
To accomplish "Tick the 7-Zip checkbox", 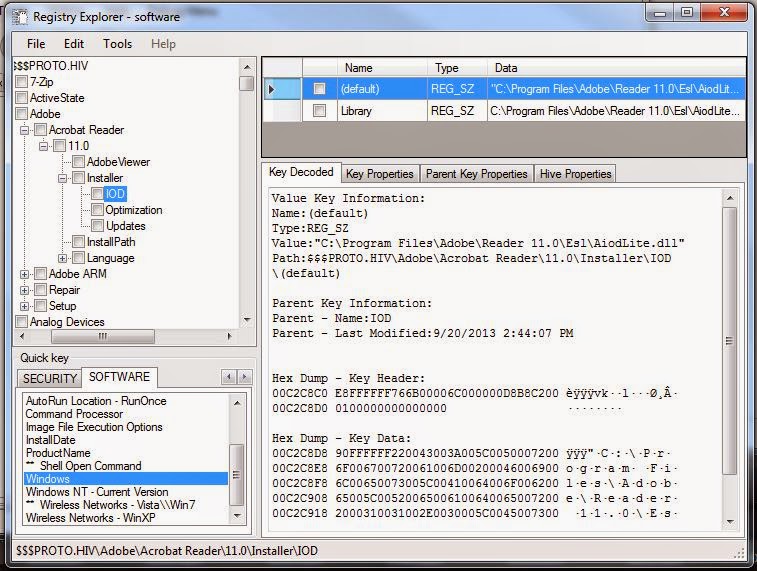I will pyautogui.click(x=21, y=82).
